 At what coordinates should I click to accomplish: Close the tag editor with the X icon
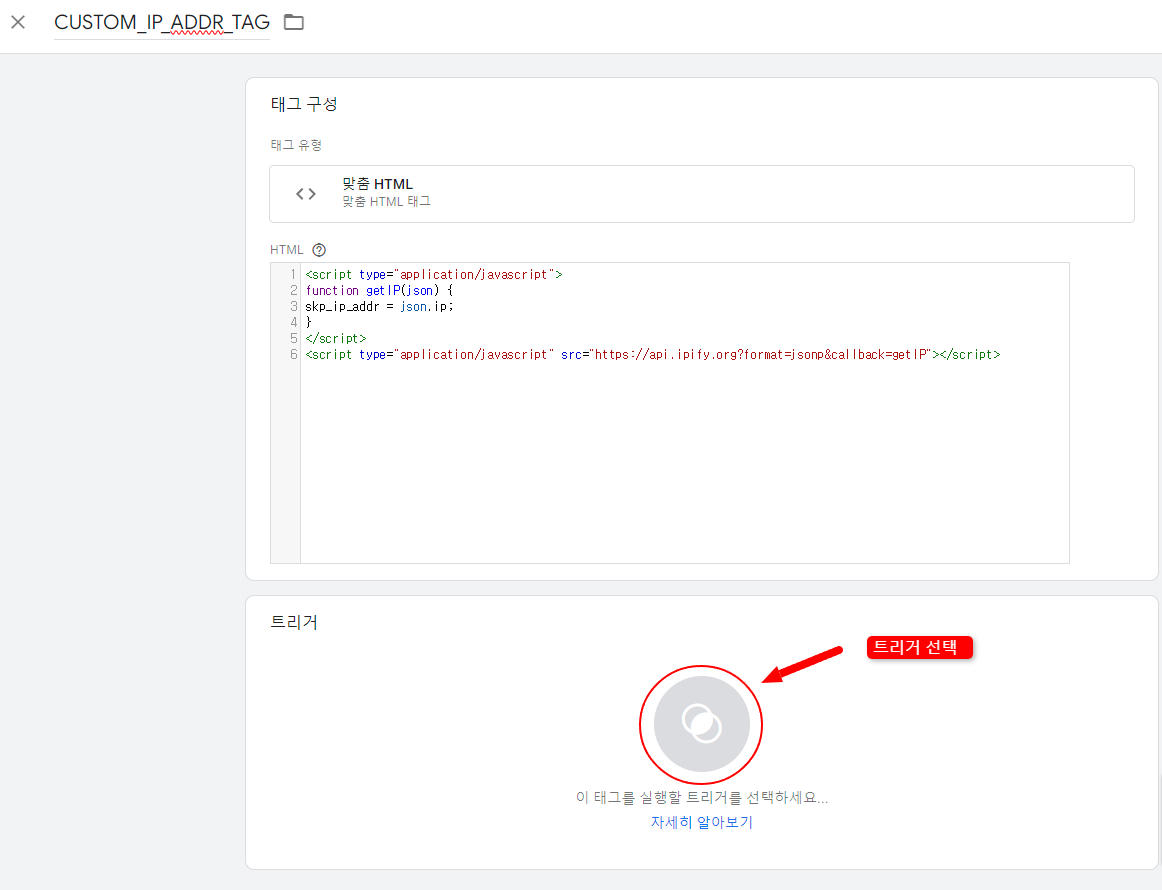(x=17, y=22)
